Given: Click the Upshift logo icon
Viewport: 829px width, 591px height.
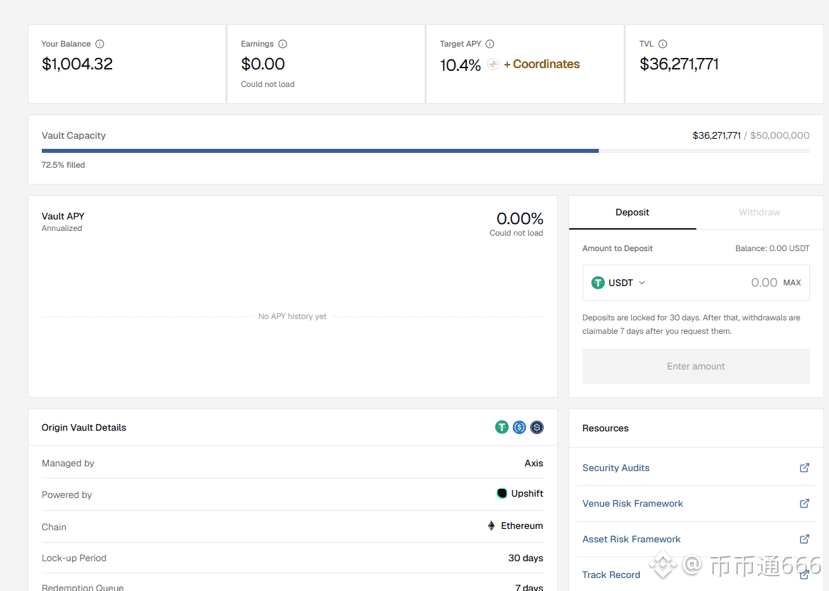Looking at the screenshot, I should [x=502, y=493].
